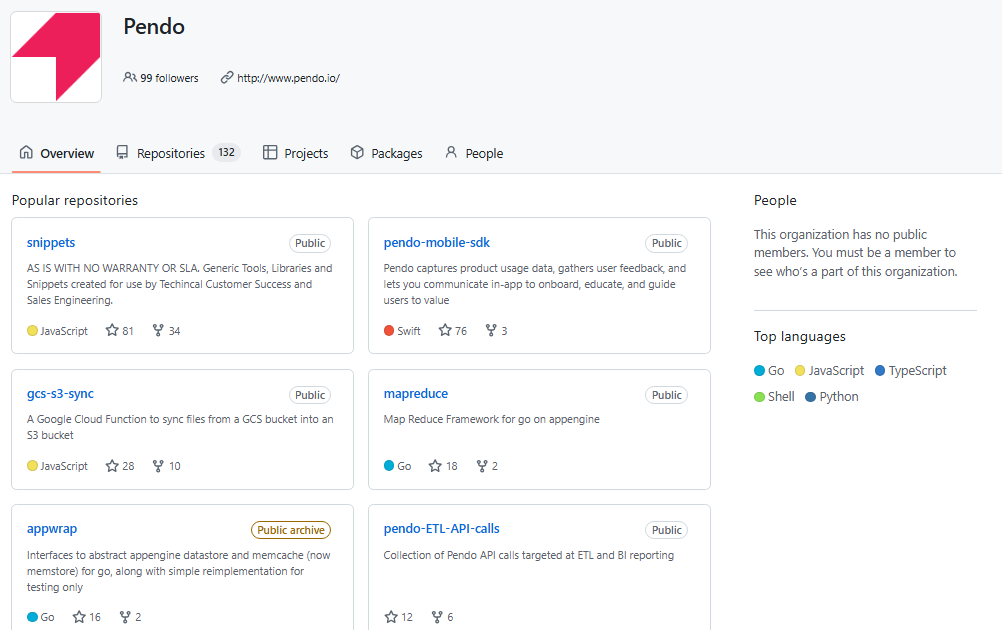The image size is (1002, 630).
Task: Filter by Python in Top languages
Action: point(832,397)
